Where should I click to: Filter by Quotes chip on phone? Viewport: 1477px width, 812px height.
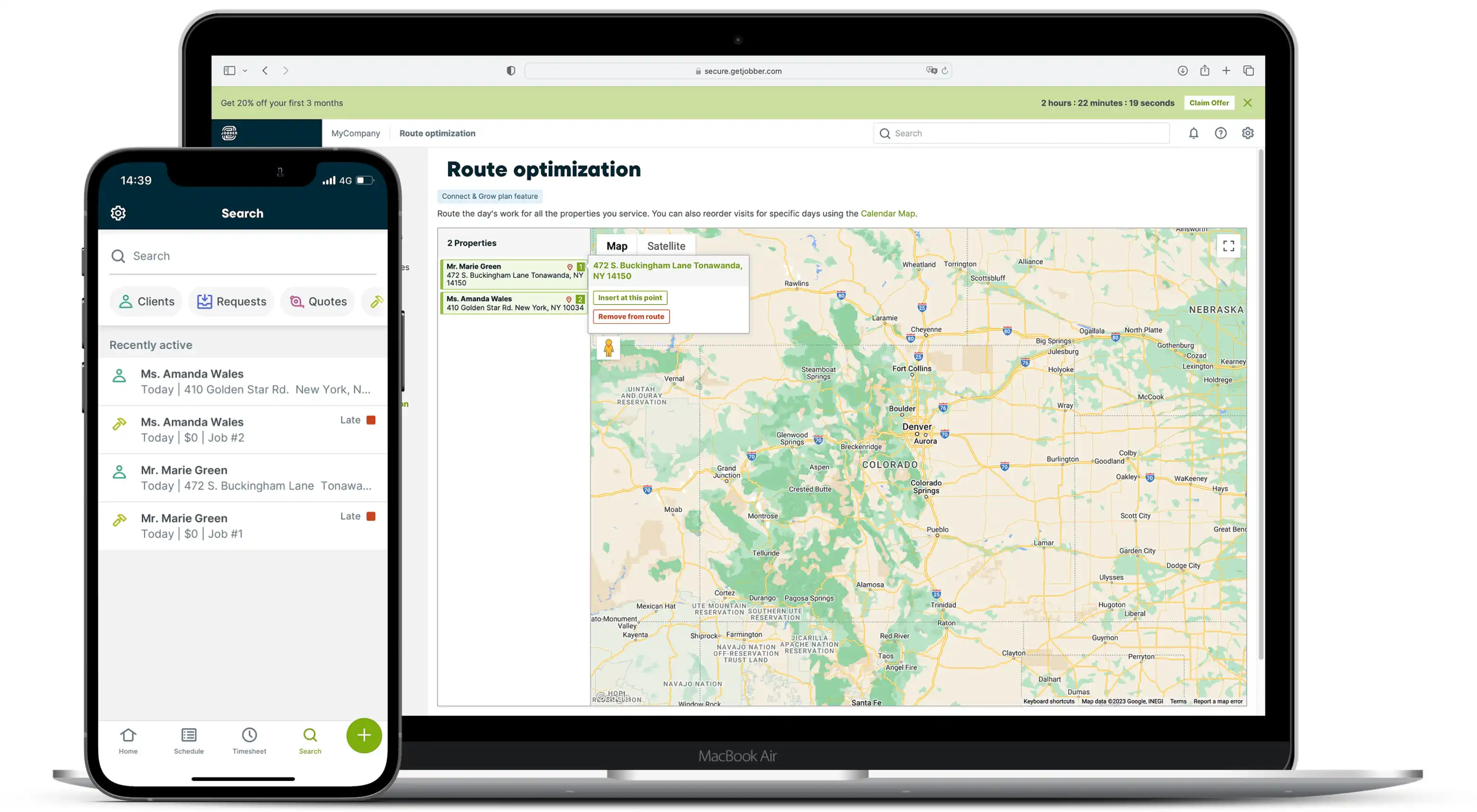[x=318, y=301]
